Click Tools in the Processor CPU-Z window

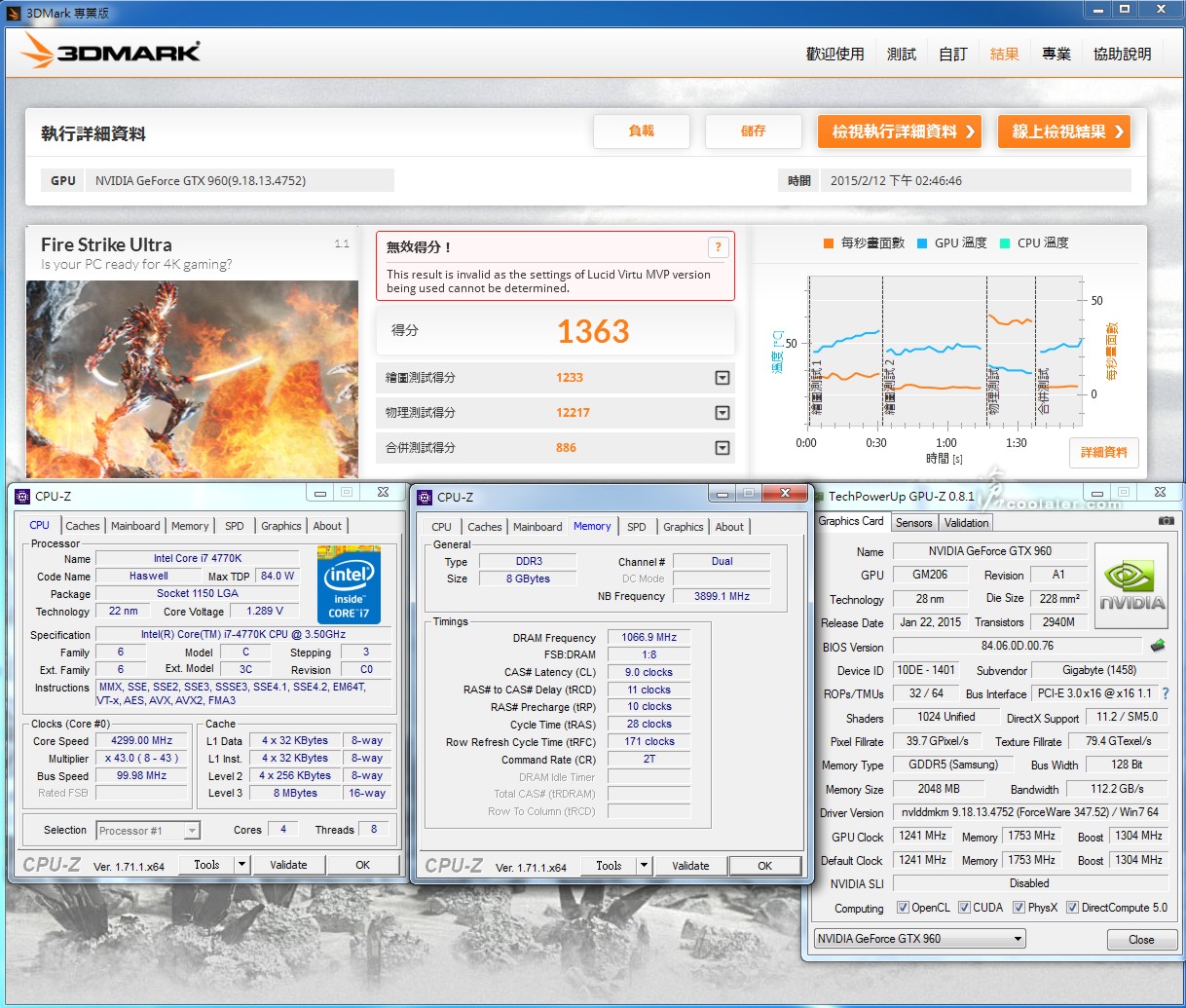(206, 865)
